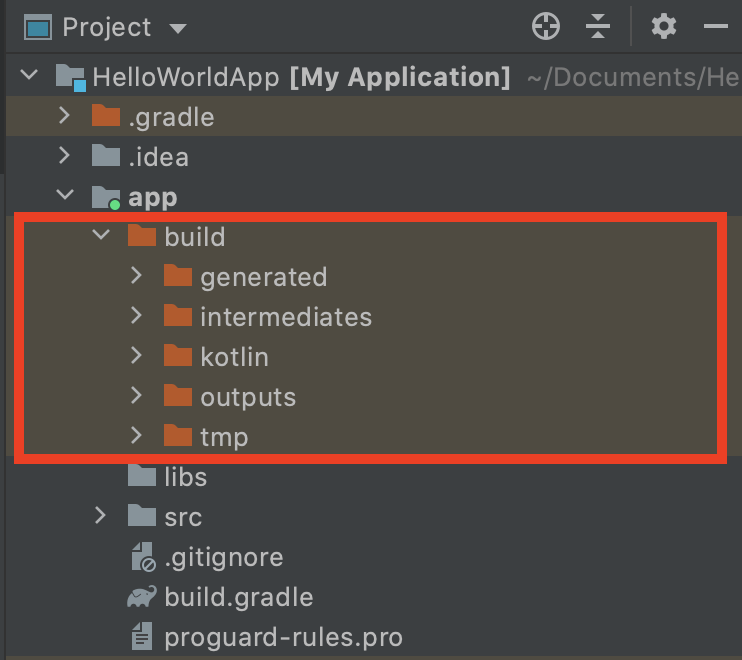Expand the tmp folder arrow
Viewport: 742px width, 660px height.
point(136,435)
